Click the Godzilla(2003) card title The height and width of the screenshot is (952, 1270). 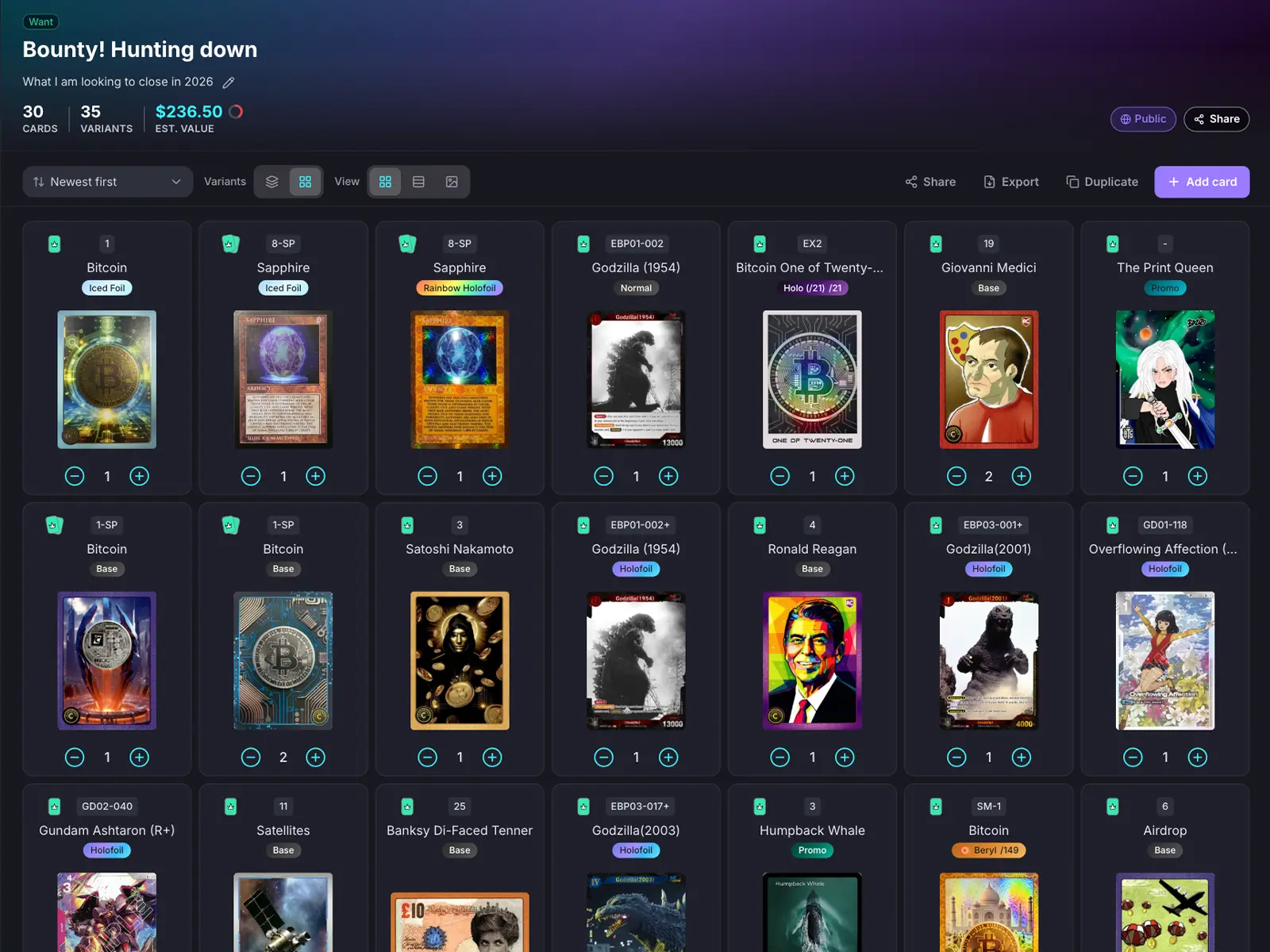pos(636,831)
